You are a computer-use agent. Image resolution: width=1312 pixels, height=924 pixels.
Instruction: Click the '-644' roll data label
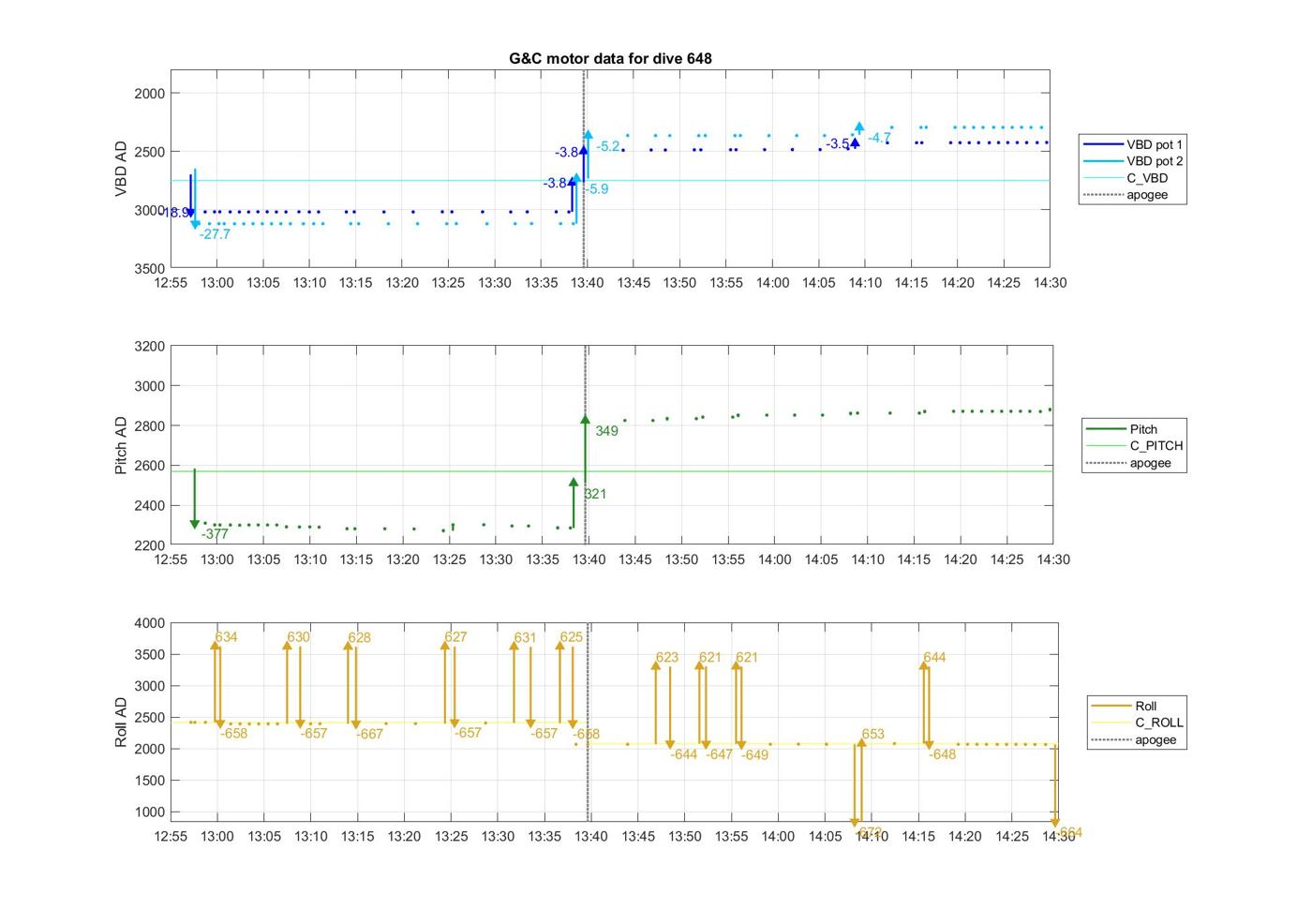tap(684, 755)
